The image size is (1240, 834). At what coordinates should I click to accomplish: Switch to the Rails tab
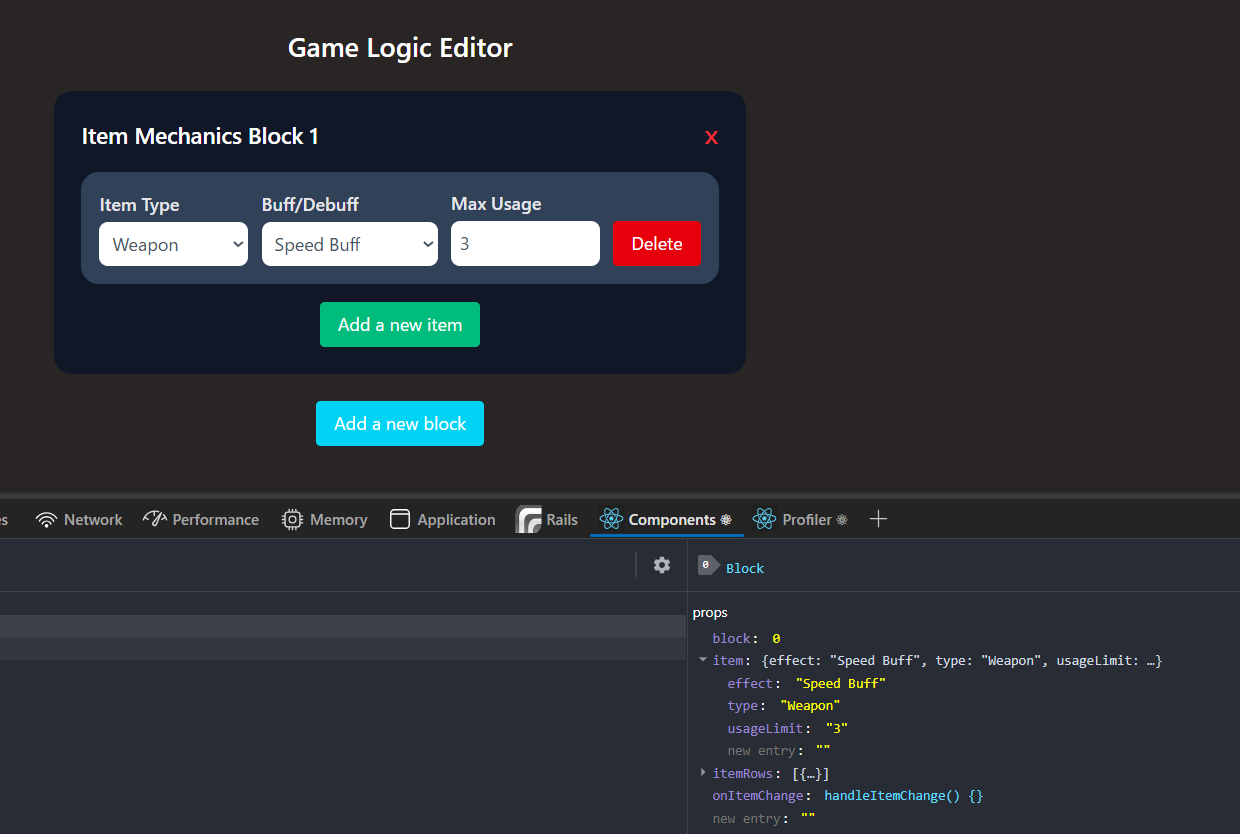547,520
